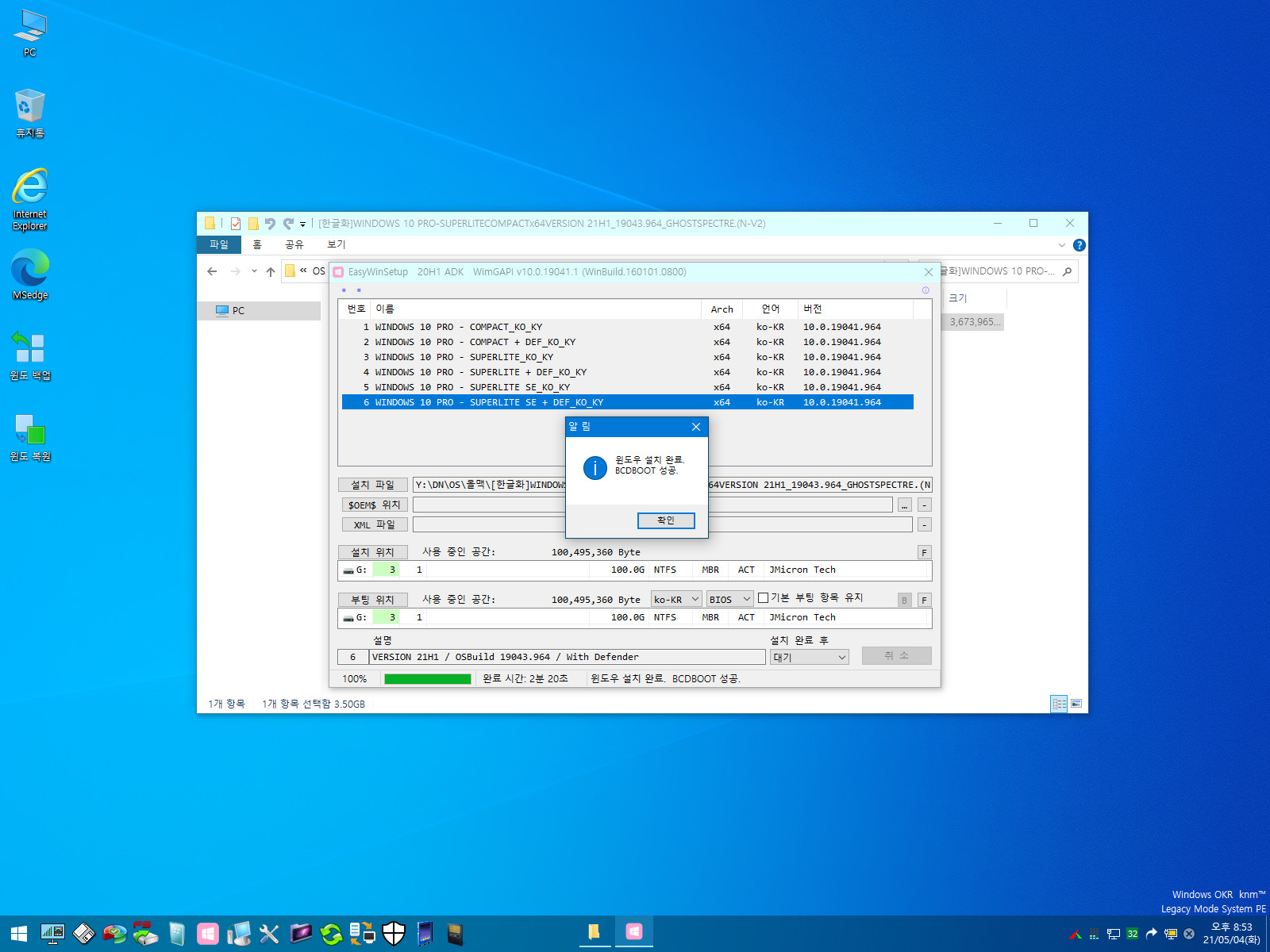Click Explorer search magnifier icon
Image resolution: width=1270 pixels, height=952 pixels.
pyautogui.click(x=1067, y=271)
